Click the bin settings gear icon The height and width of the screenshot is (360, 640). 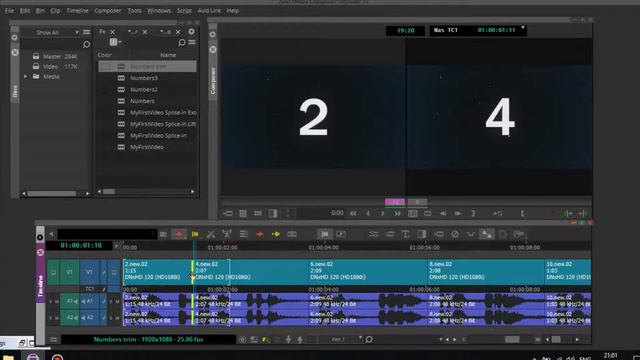pos(191,32)
